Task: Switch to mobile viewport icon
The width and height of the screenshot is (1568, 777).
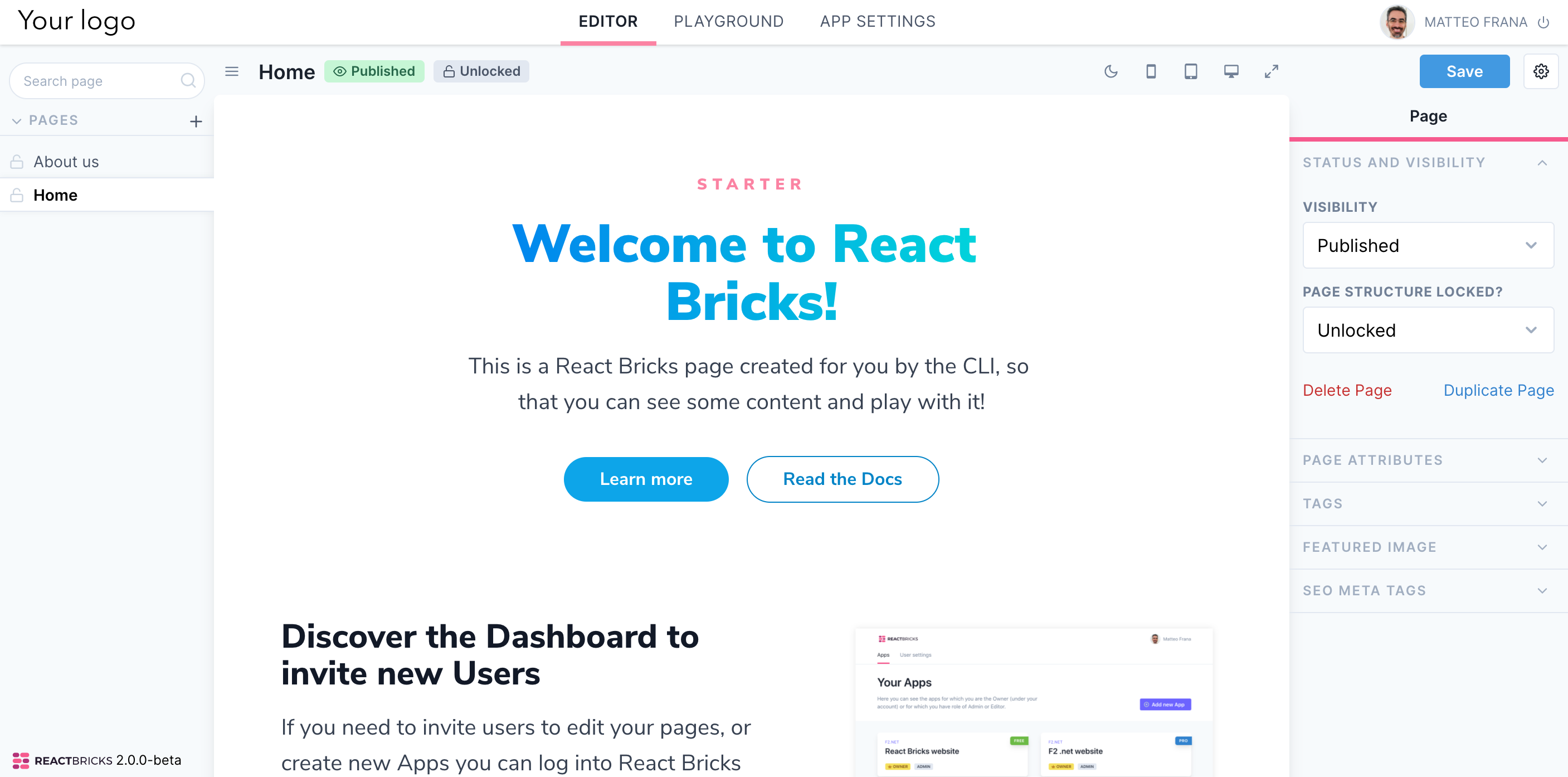Action: coord(1152,71)
